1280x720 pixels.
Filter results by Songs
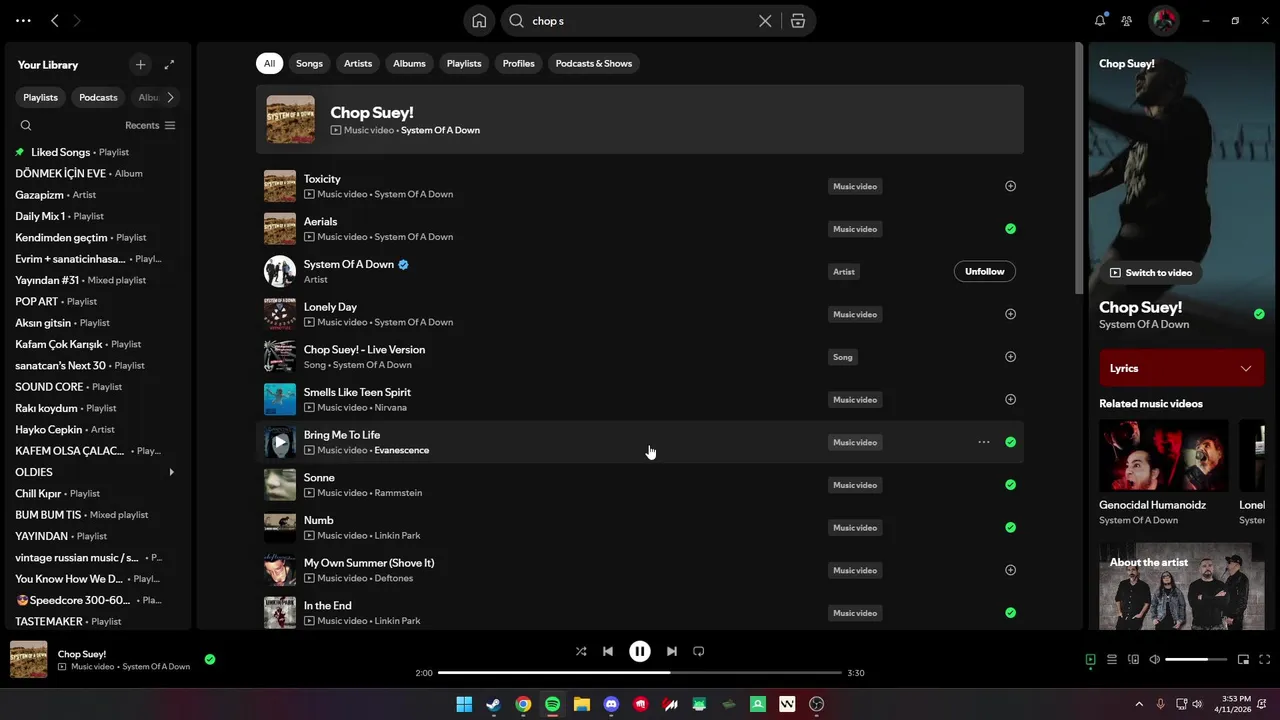coord(309,64)
